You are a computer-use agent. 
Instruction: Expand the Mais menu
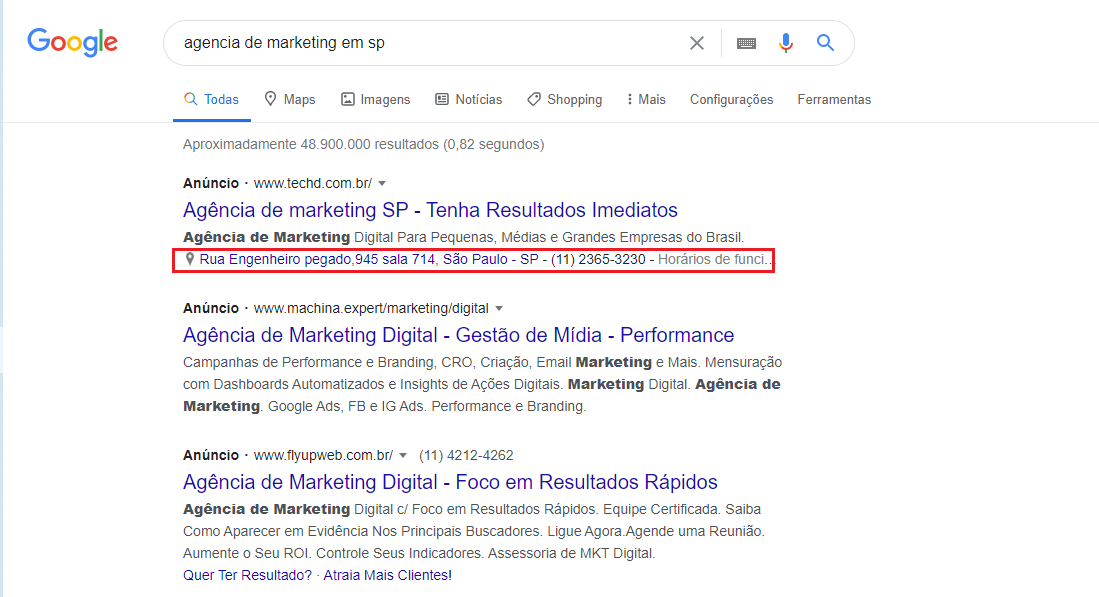pyautogui.click(x=646, y=100)
